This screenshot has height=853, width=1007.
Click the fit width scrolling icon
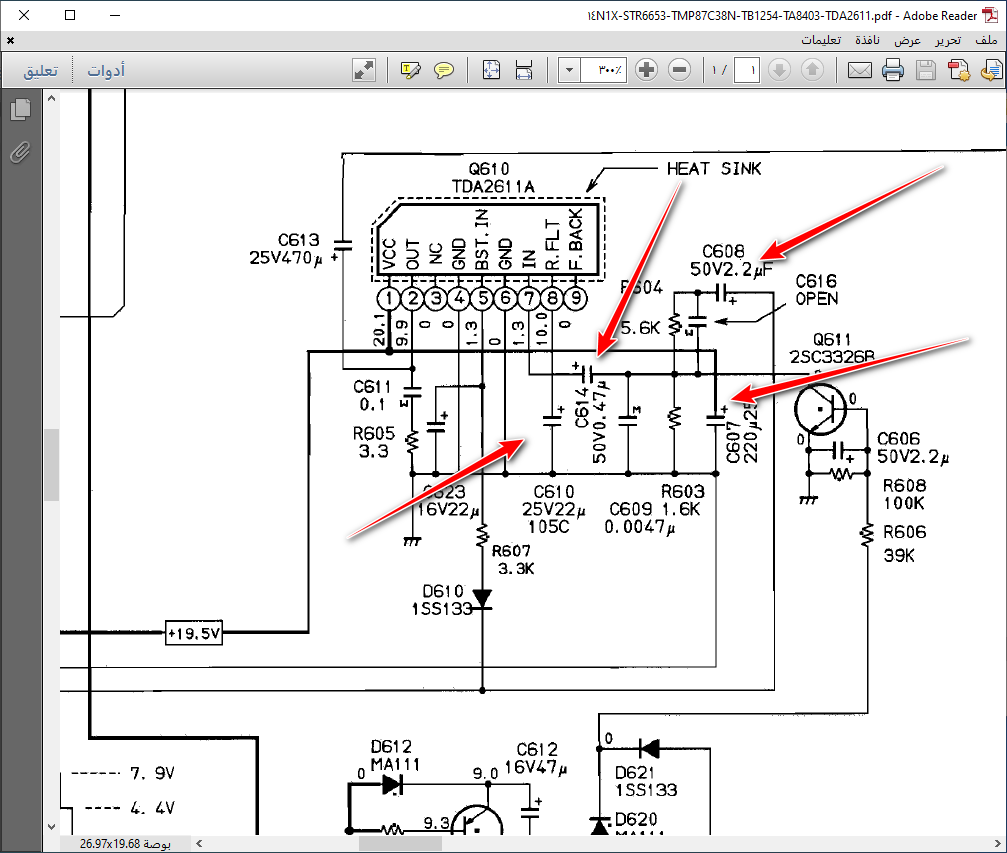click(524, 69)
